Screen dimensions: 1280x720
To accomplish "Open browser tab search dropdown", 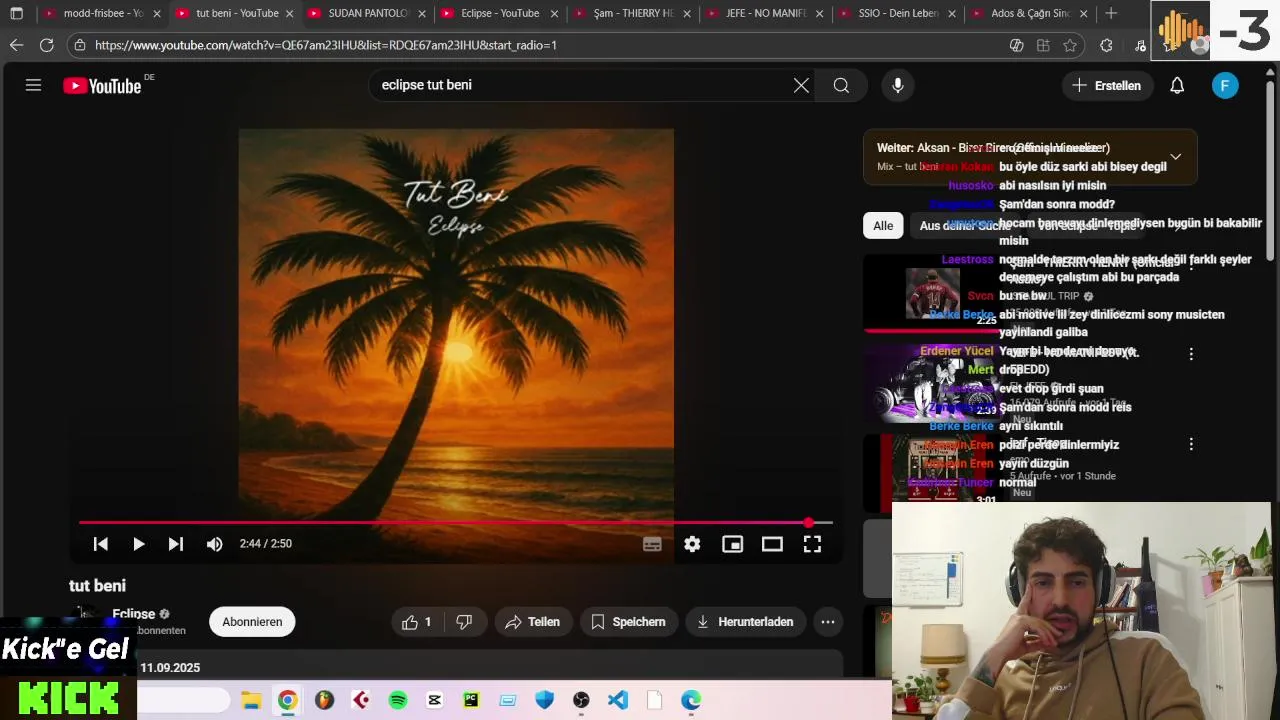I will click(16, 14).
